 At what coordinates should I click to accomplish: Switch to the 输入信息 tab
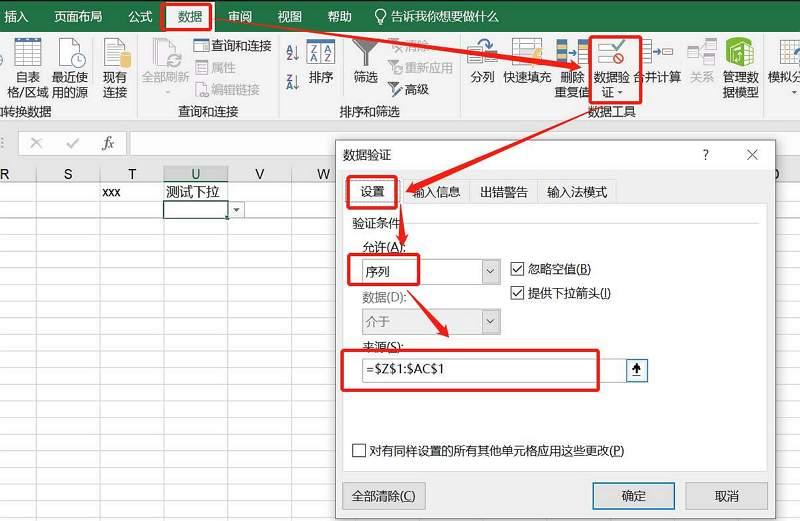pyautogui.click(x=436, y=192)
